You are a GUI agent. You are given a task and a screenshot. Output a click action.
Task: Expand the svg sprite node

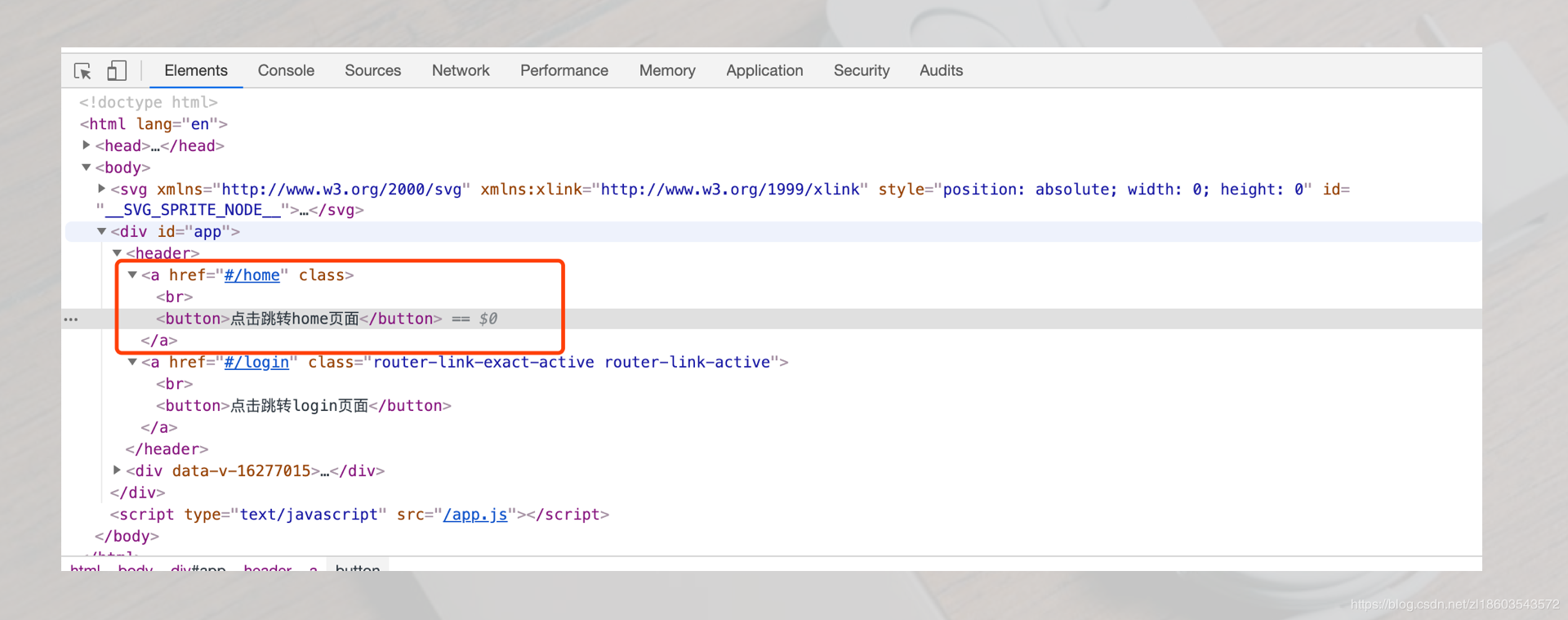coord(102,189)
